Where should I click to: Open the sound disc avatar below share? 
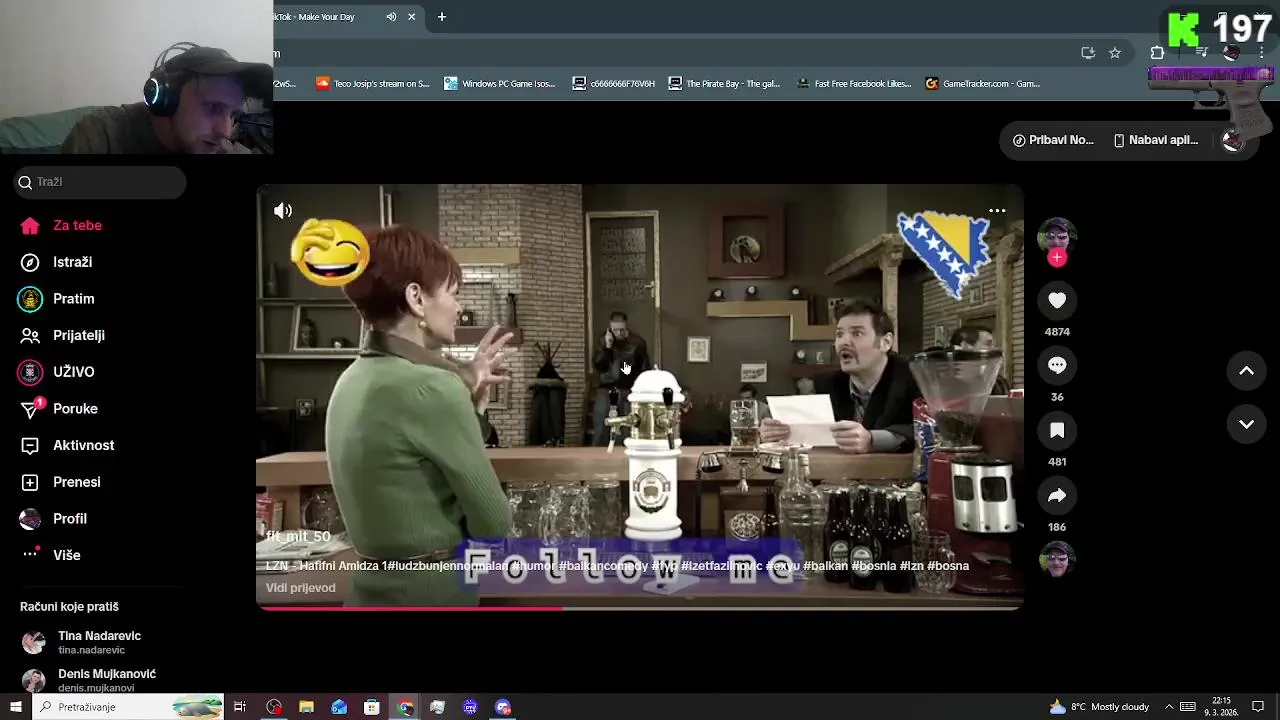coord(1057,560)
